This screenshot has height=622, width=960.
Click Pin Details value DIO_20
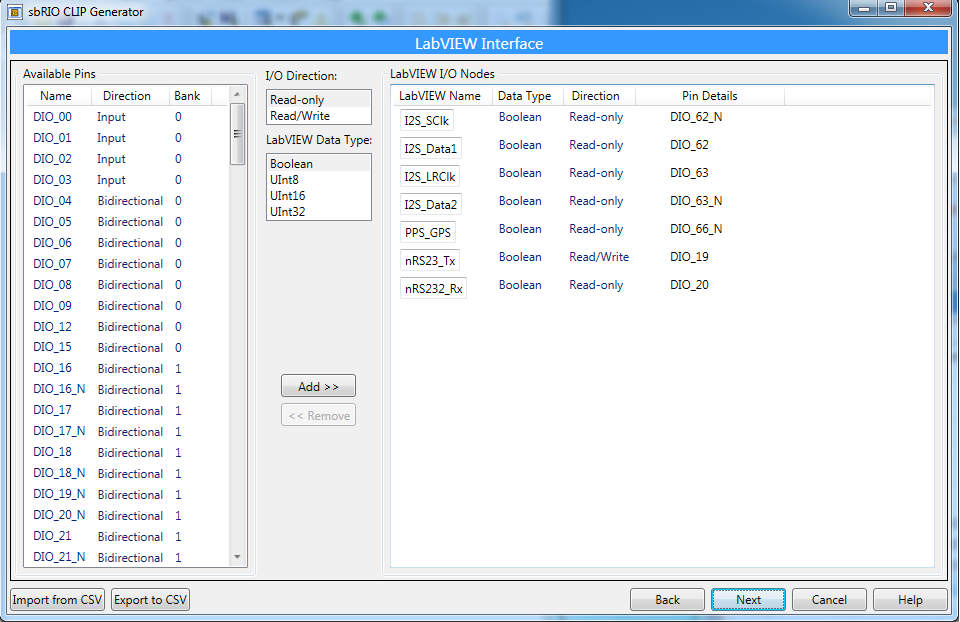(689, 285)
